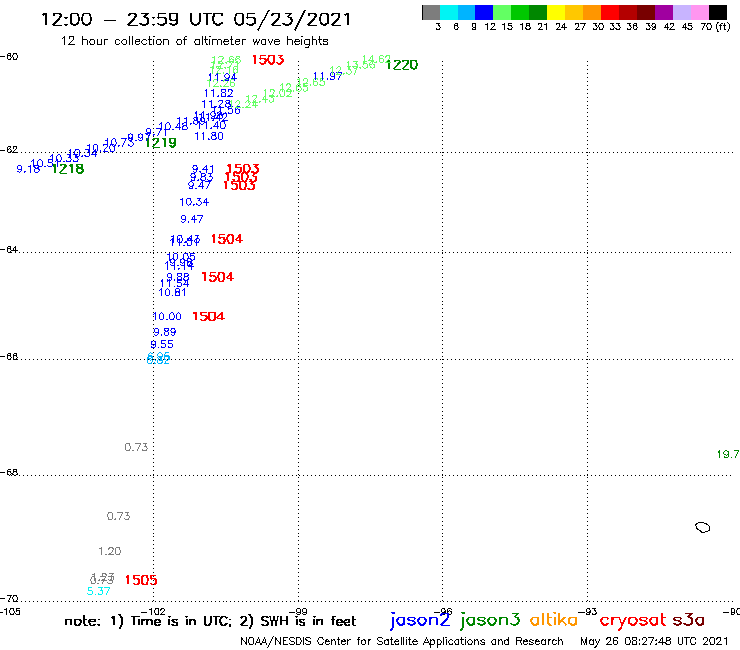Click the -99 longitude axis label
The height and width of the screenshot is (650, 740).
point(298,612)
